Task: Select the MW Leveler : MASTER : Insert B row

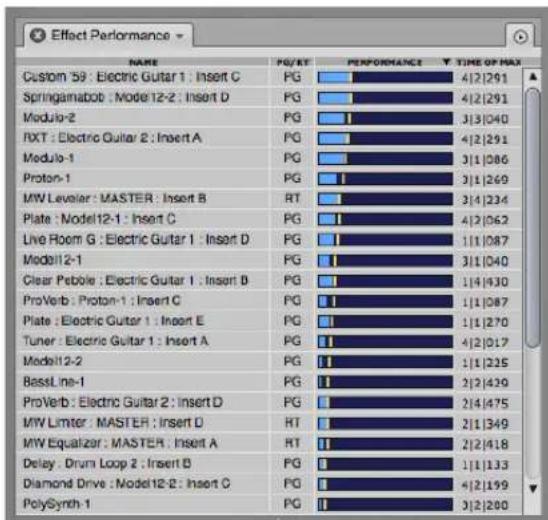Action: tap(269, 199)
